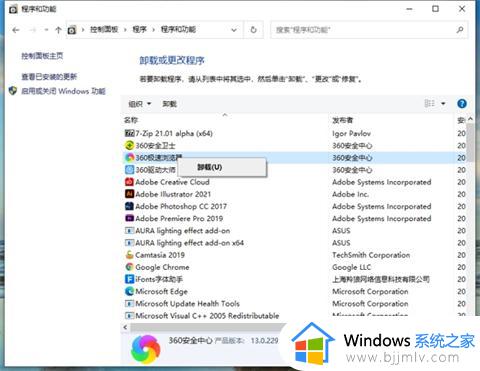Click the AURA lighting effect add-on x64 icon
Viewport: 480px width, 371px height.
tap(129, 243)
